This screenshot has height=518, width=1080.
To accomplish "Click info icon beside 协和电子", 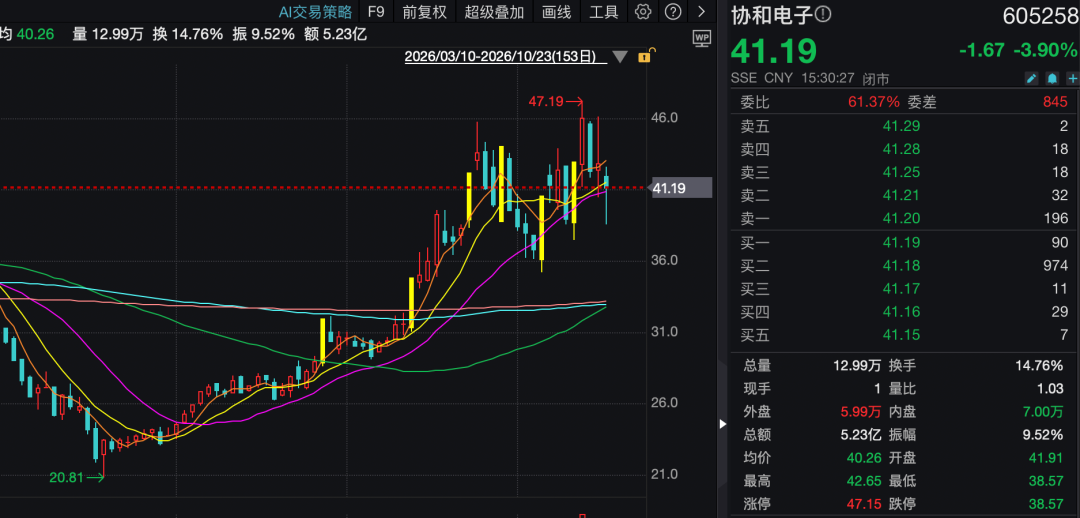I will coord(823,14).
